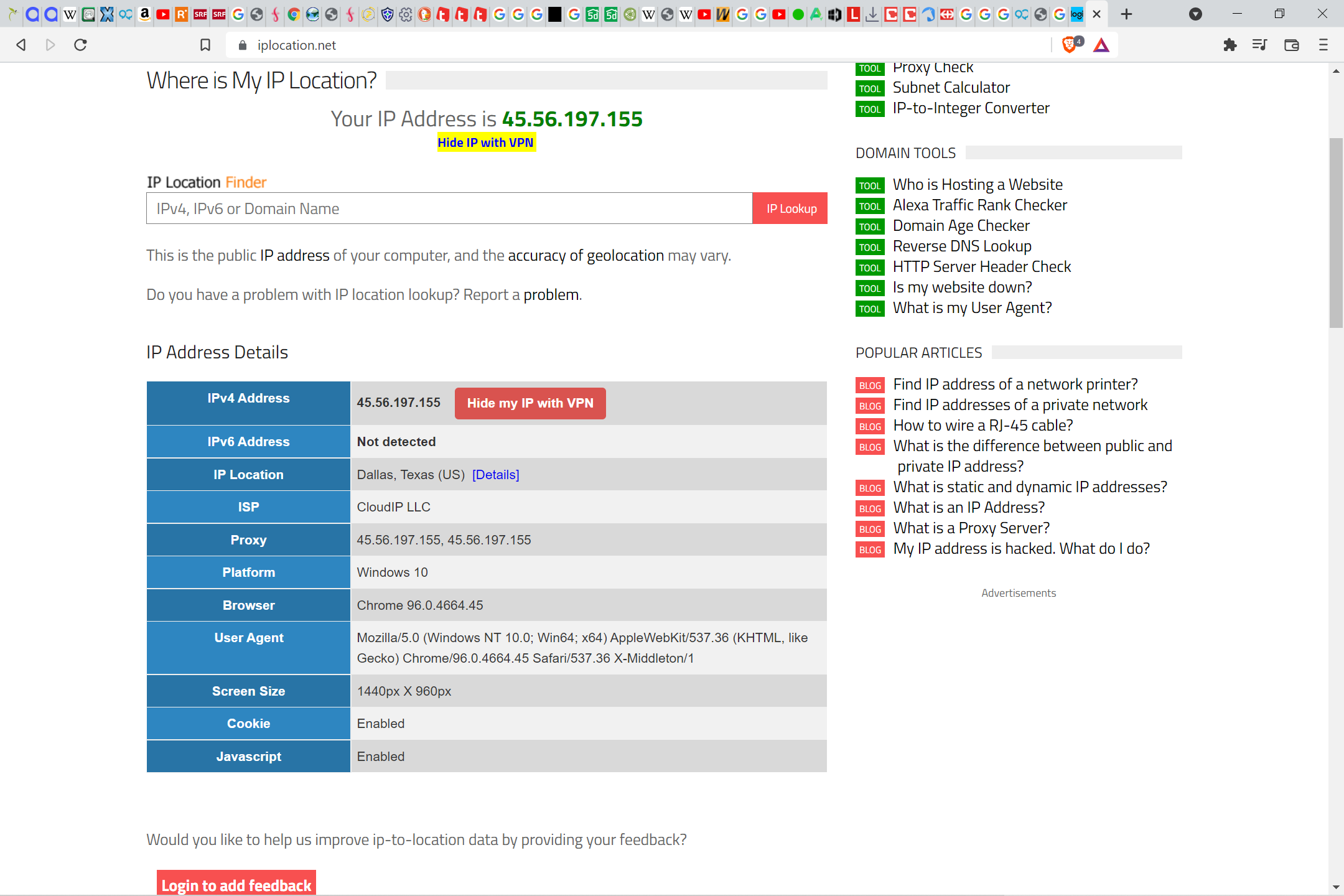Viewport: 1344px width, 896px height.
Task: Click the vertical page scrollbar thumb
Action: click(x=1335, y=232)
